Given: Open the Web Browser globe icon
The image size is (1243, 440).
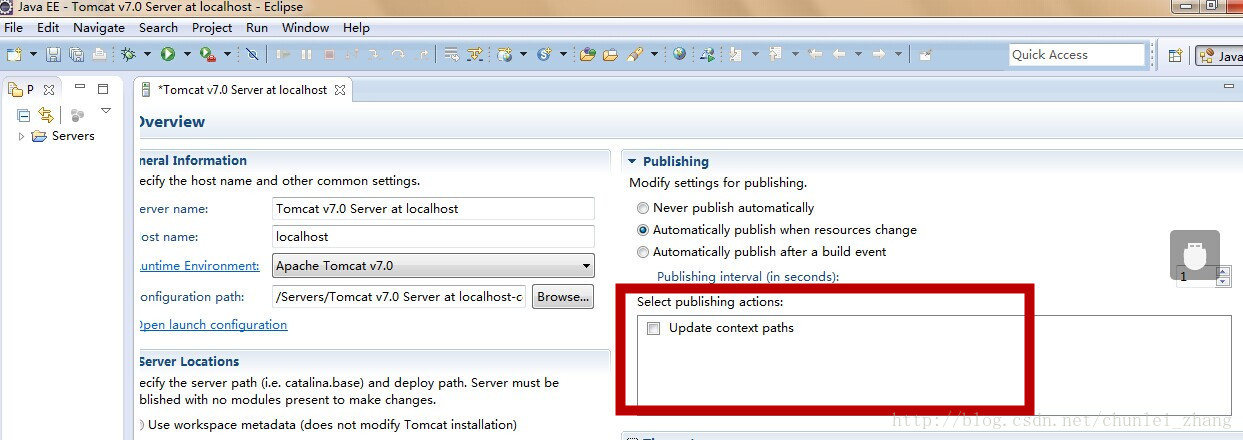Looking at the screenshot, I should tap(679, 54).
